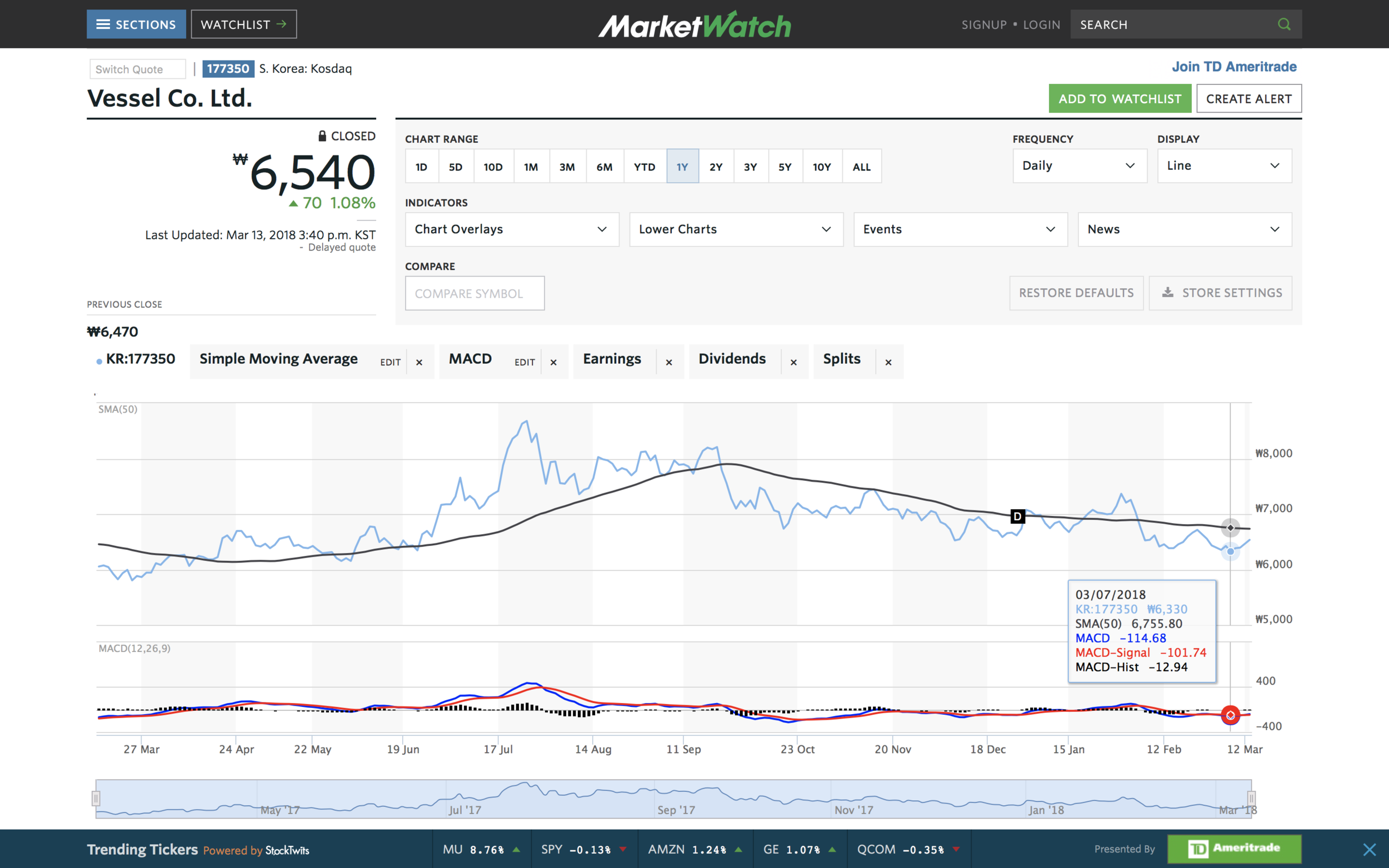Select the 10Y chart range
This screenshot has height=868, width=1389.
click(x=822, y=167)
